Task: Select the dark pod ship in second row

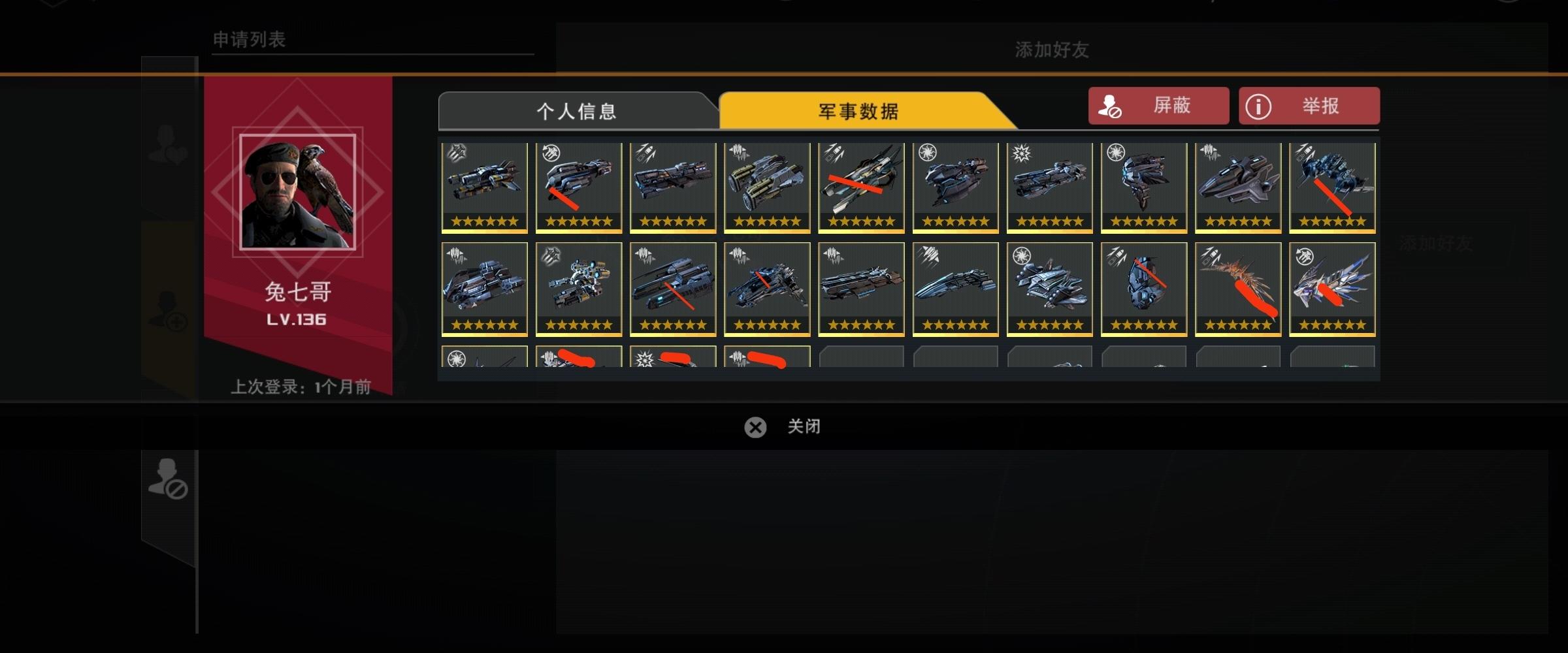Action: pos(1143,289)
